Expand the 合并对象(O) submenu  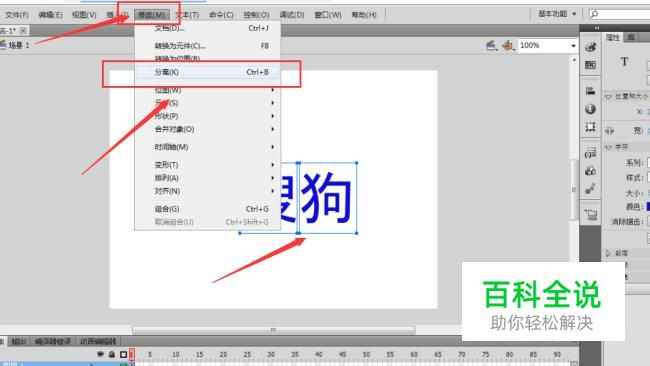pyautogui.click(x=208, y=129)
